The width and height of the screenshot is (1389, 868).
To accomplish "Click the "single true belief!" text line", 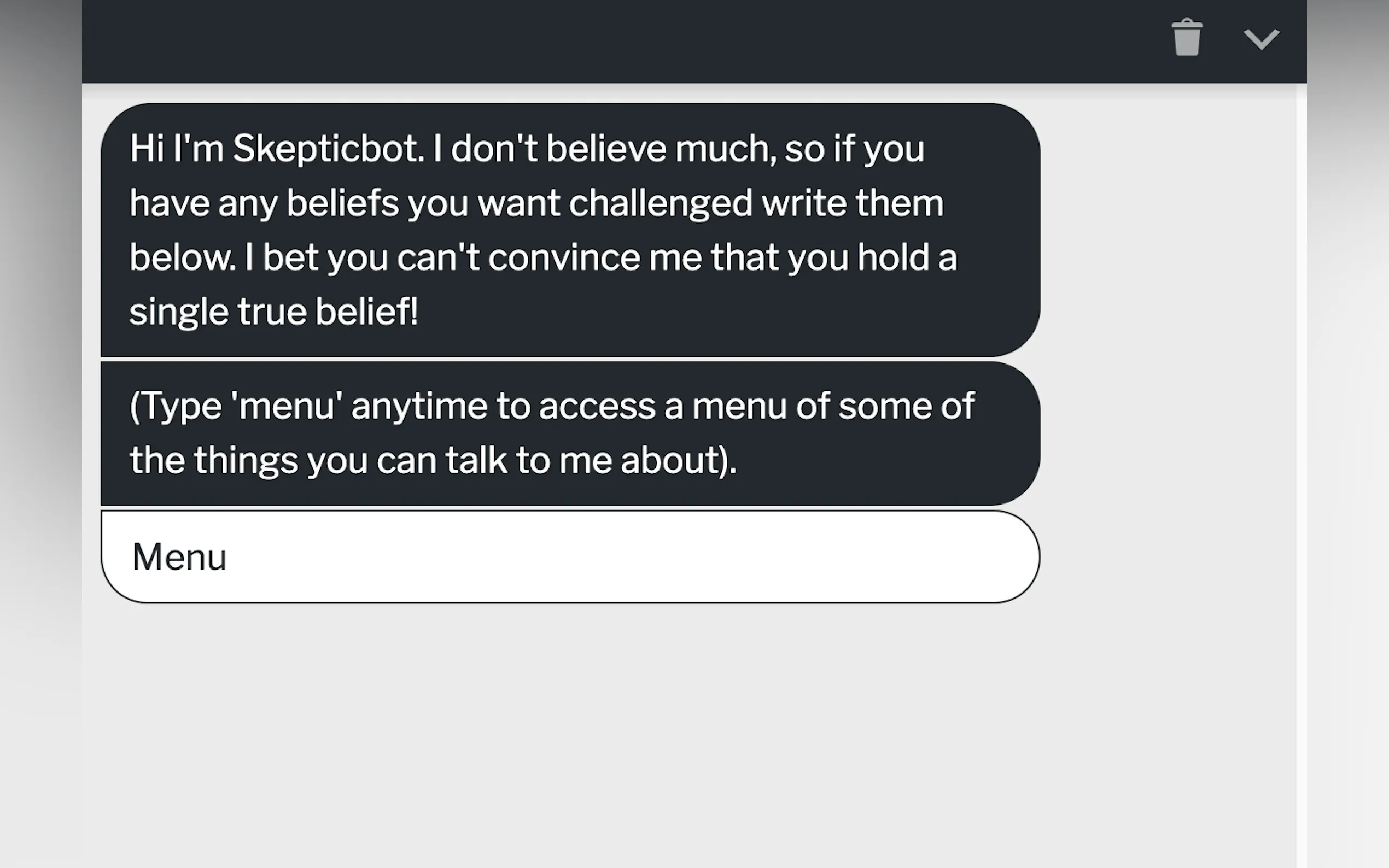I will (x=273, y=311).
